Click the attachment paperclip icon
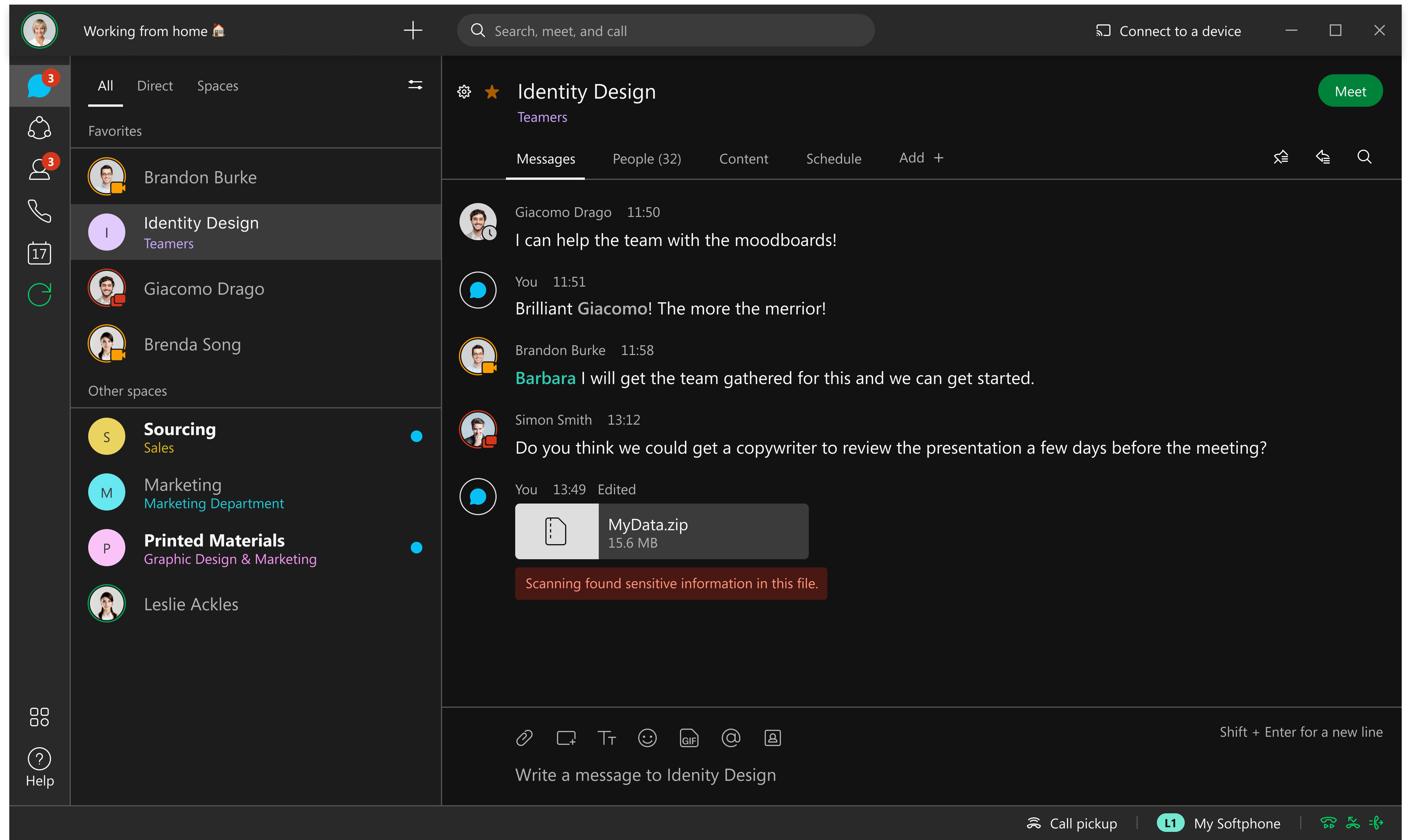 tap(524, 738)
